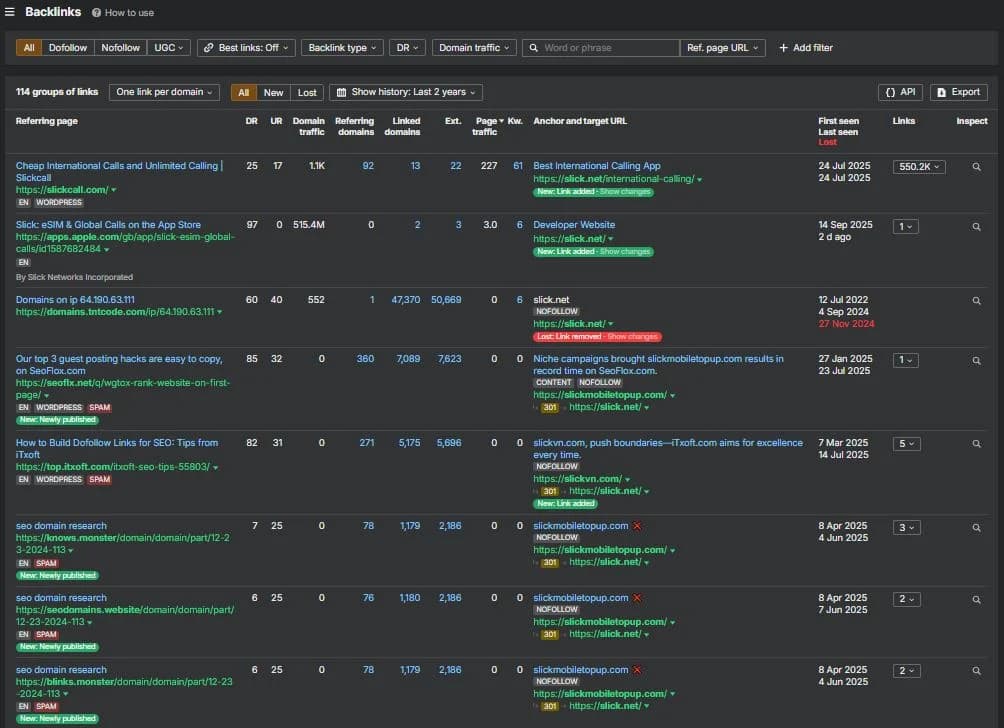1004x728 pixels.
Task: Expand the slickcall.com URL dropdown arrow
Action: (114, 190)
